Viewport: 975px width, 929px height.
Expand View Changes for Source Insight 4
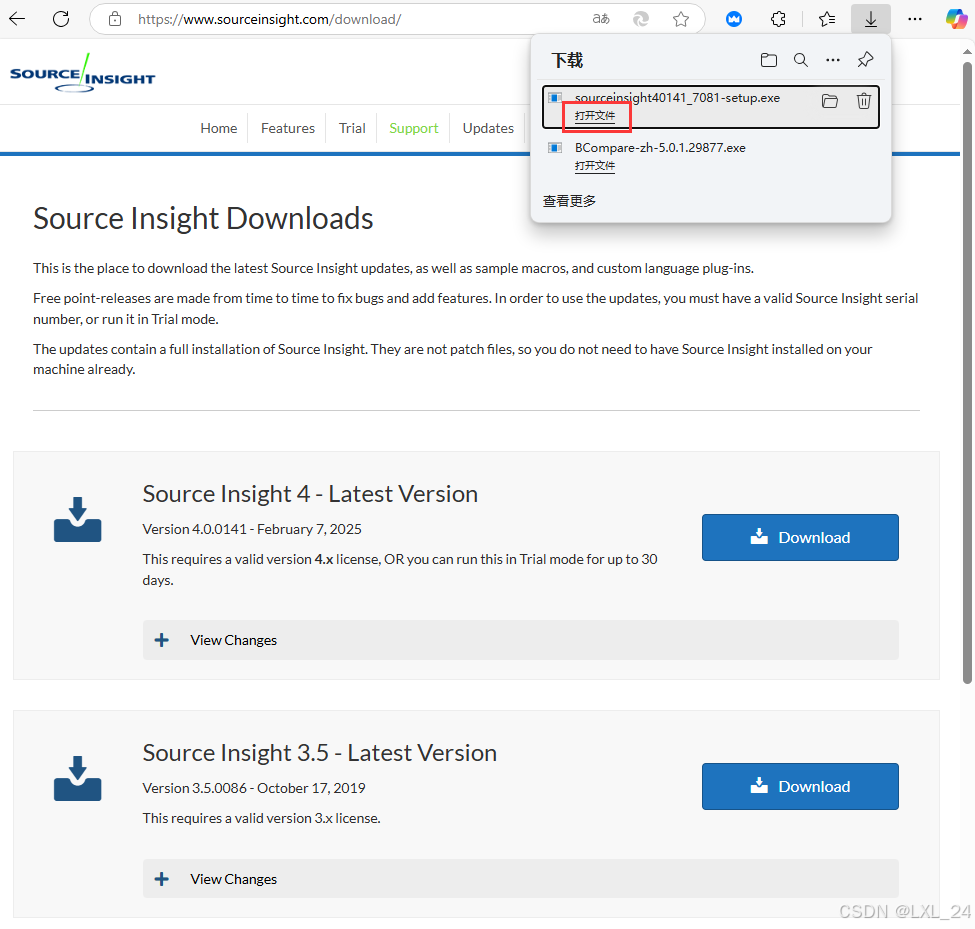click(x=520, y=640)
